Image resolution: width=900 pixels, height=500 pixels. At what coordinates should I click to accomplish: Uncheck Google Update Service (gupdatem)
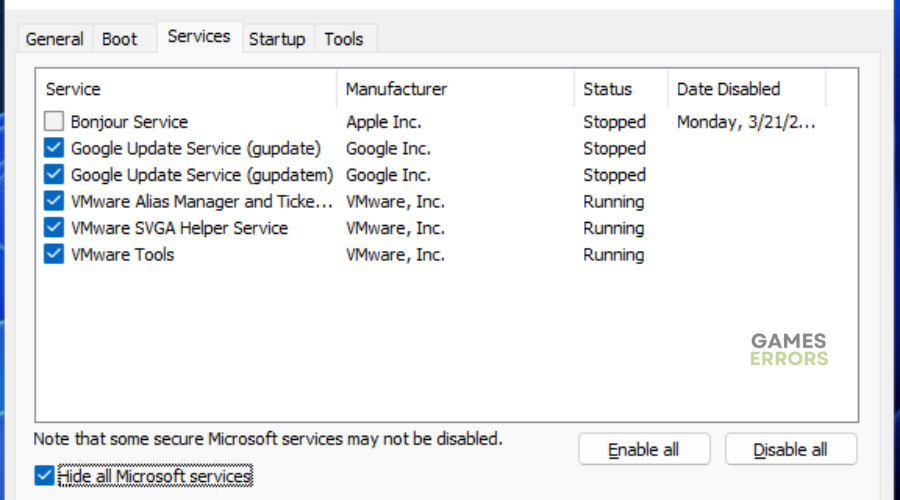tap(54, 175)
